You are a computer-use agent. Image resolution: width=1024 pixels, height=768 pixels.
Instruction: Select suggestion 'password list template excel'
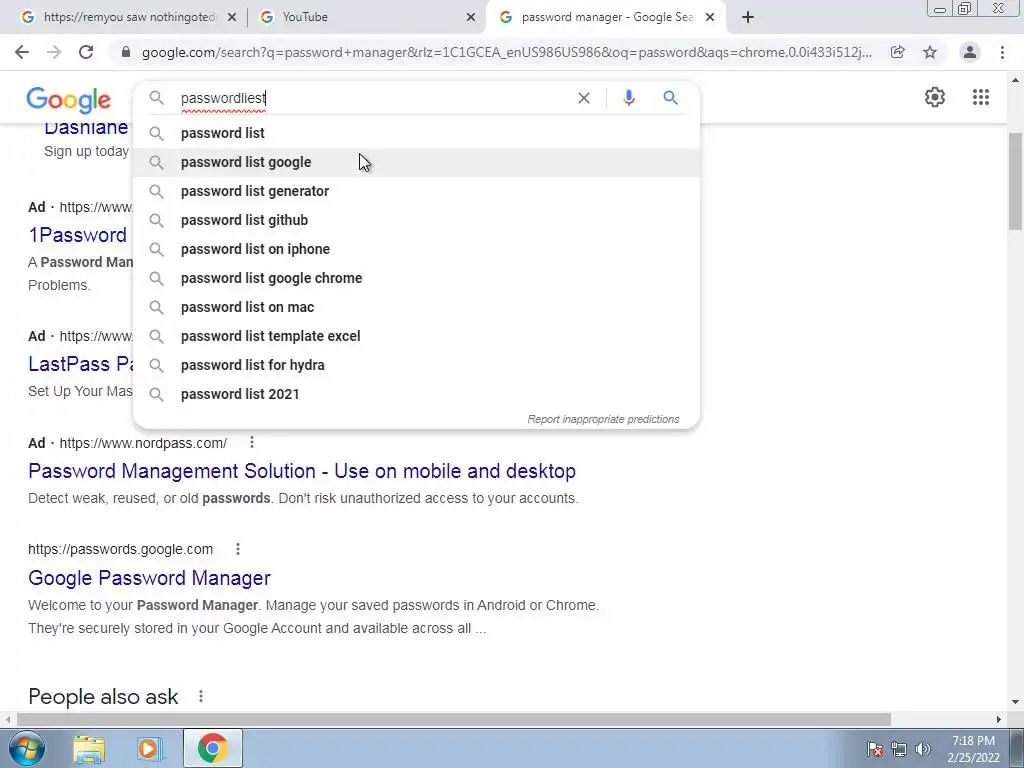(416, 336)
